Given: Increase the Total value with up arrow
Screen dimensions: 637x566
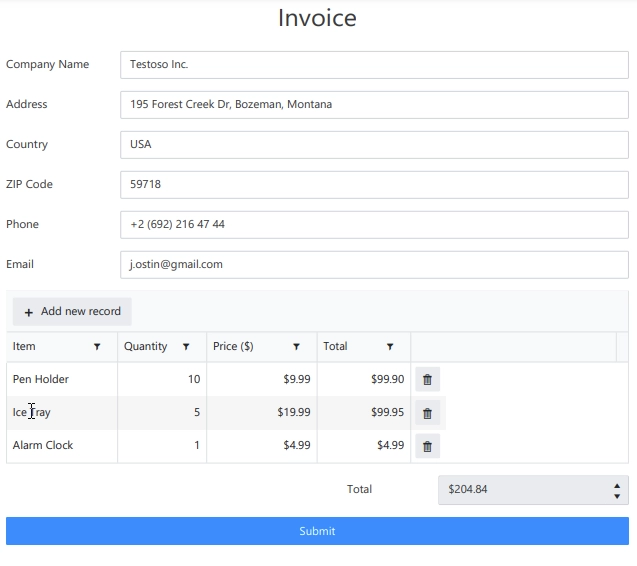Looking at the screenshot, I should [617, 486].
